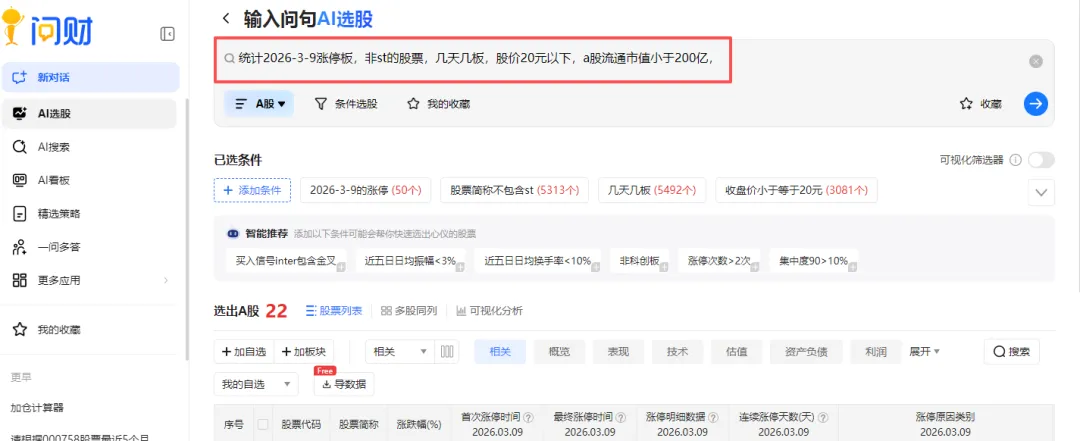Click 加板块 button
This screenshot has height=441, width=1080.
tap(304, 351)
